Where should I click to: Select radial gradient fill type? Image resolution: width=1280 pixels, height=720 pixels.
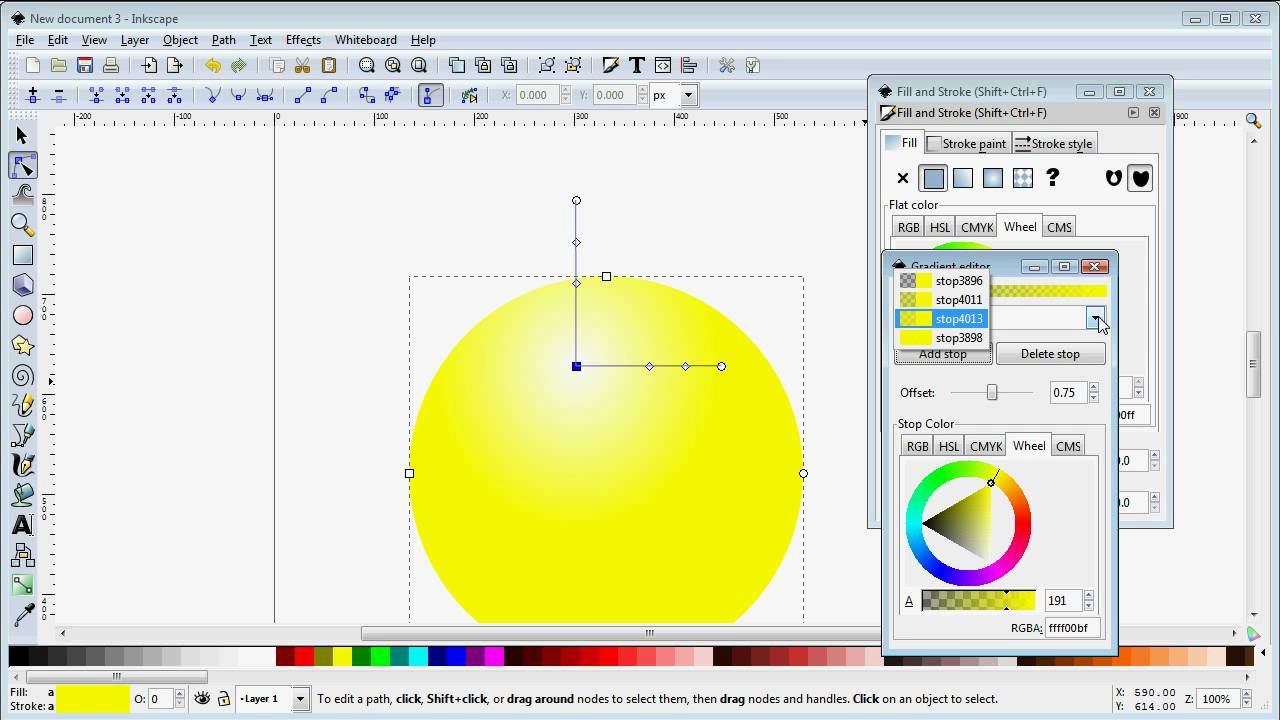point(993,178)
